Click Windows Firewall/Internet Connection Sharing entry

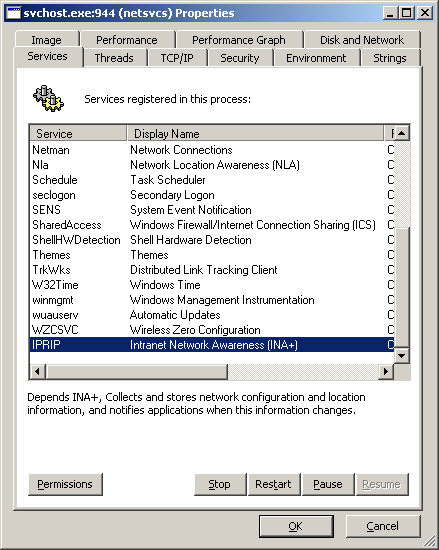[x=253, y=225]
